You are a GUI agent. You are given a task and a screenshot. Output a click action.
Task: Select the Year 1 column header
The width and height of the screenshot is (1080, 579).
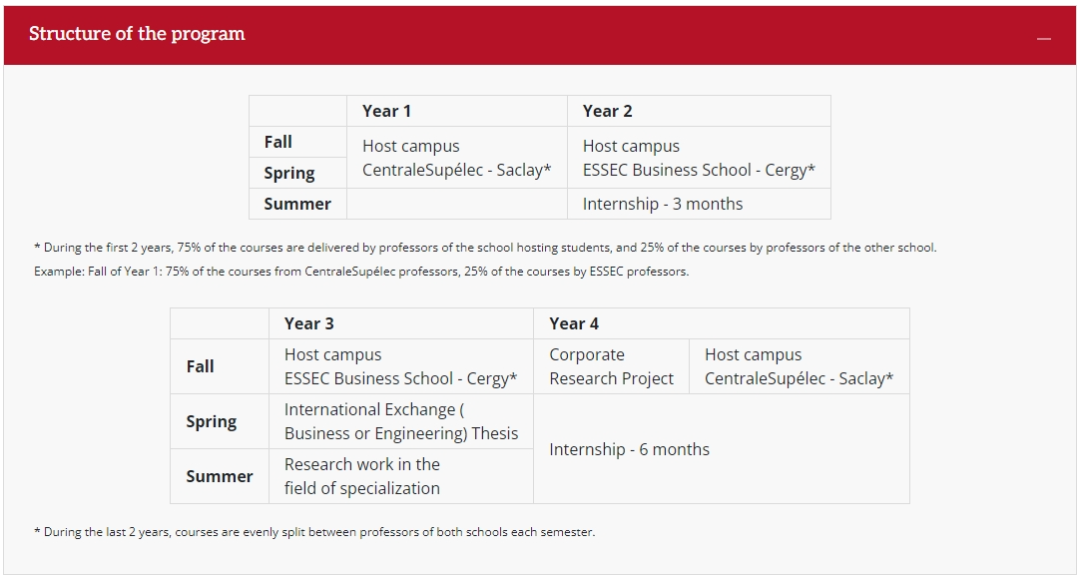click(386, 111)
